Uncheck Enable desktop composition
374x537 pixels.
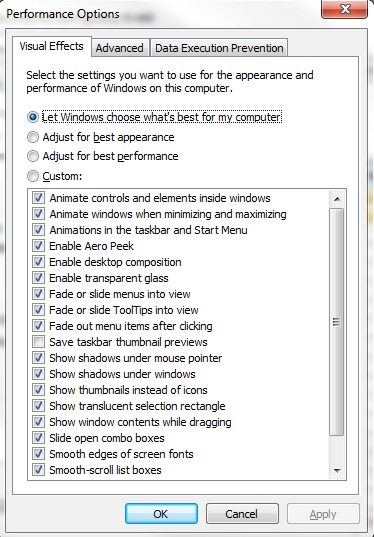(38, 262)
